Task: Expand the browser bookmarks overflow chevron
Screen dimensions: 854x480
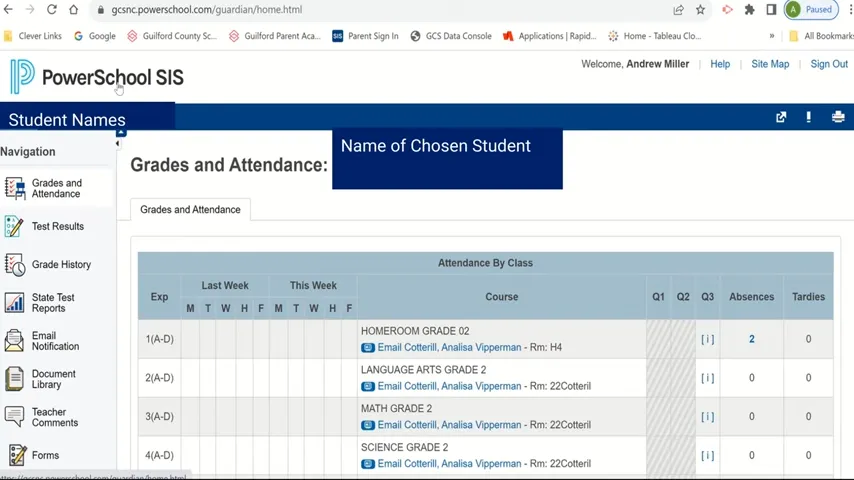Action: coord(772,36)
